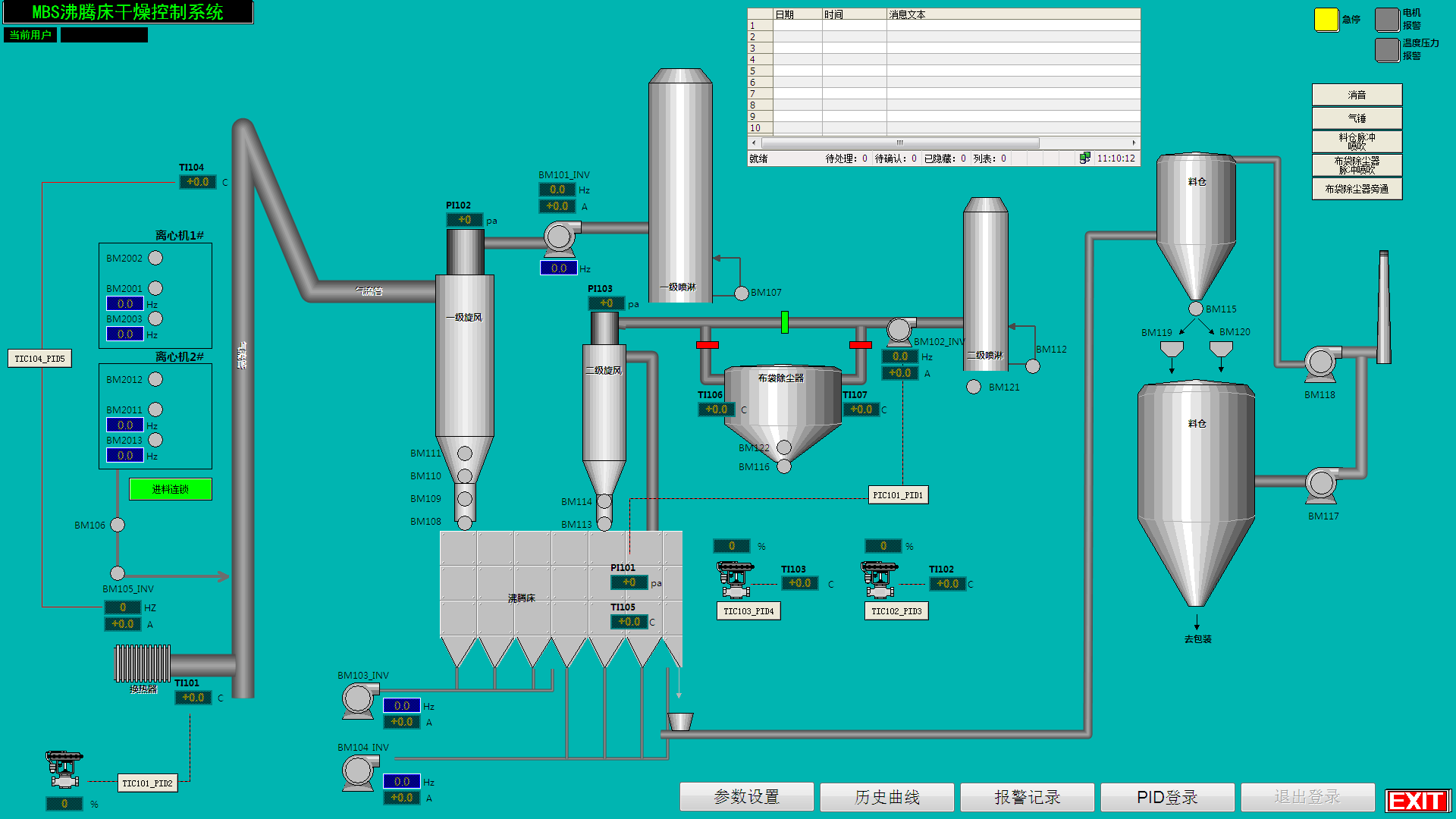Click the current user field (当前用户)
Image resolution: width=1456 pixels, height=819 pixels.
[x=104, y=35]
